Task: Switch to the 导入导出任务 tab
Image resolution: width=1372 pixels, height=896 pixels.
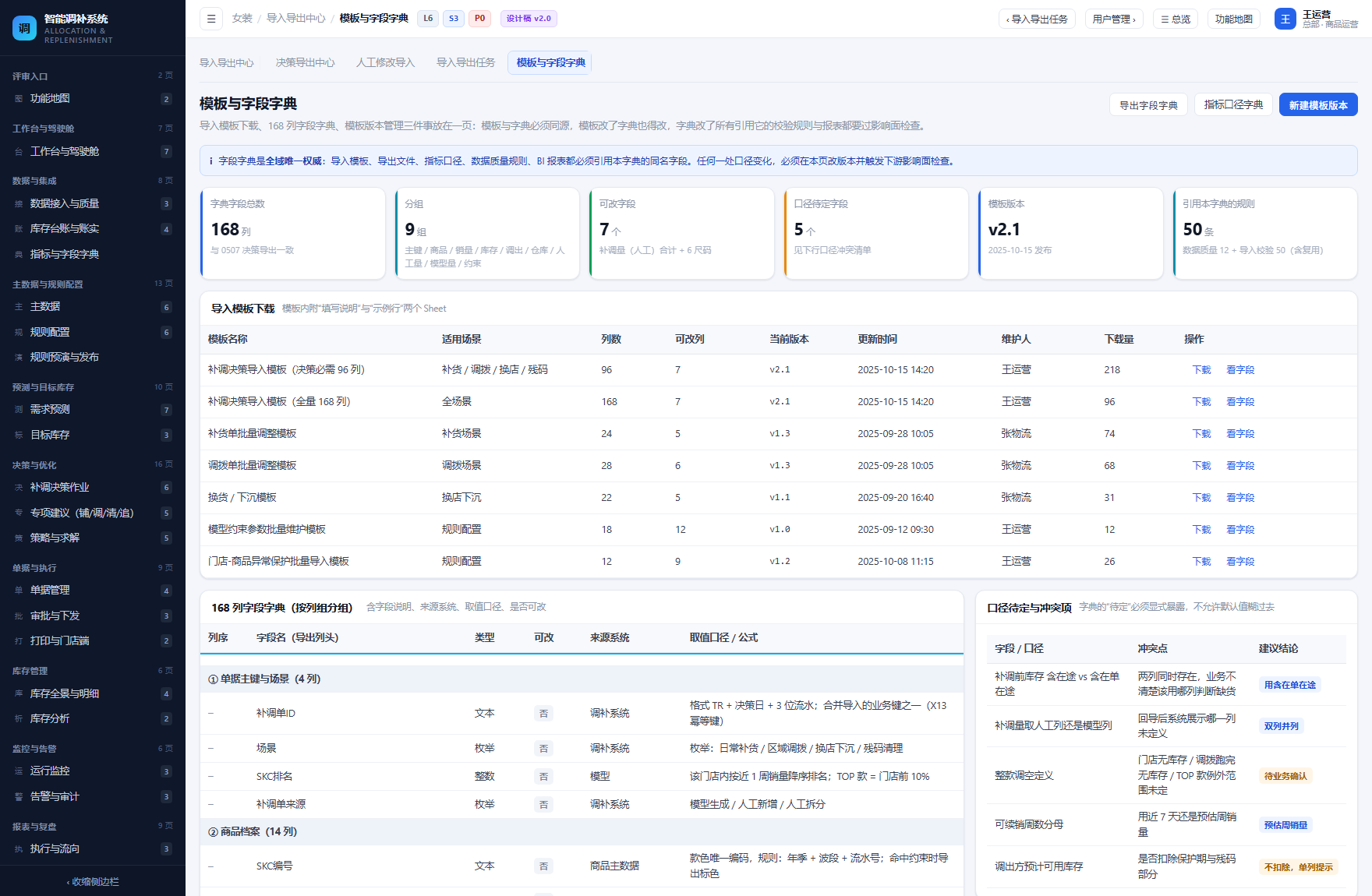Action: [466, 63]
